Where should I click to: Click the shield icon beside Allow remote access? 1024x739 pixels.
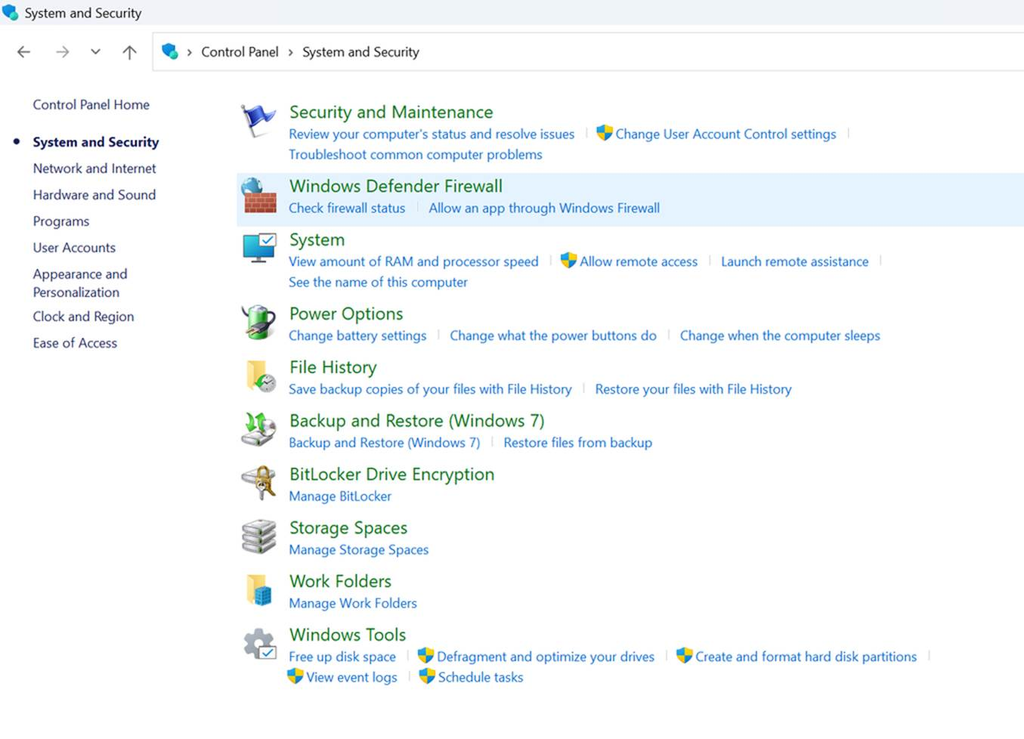click(x=569, y=260)
